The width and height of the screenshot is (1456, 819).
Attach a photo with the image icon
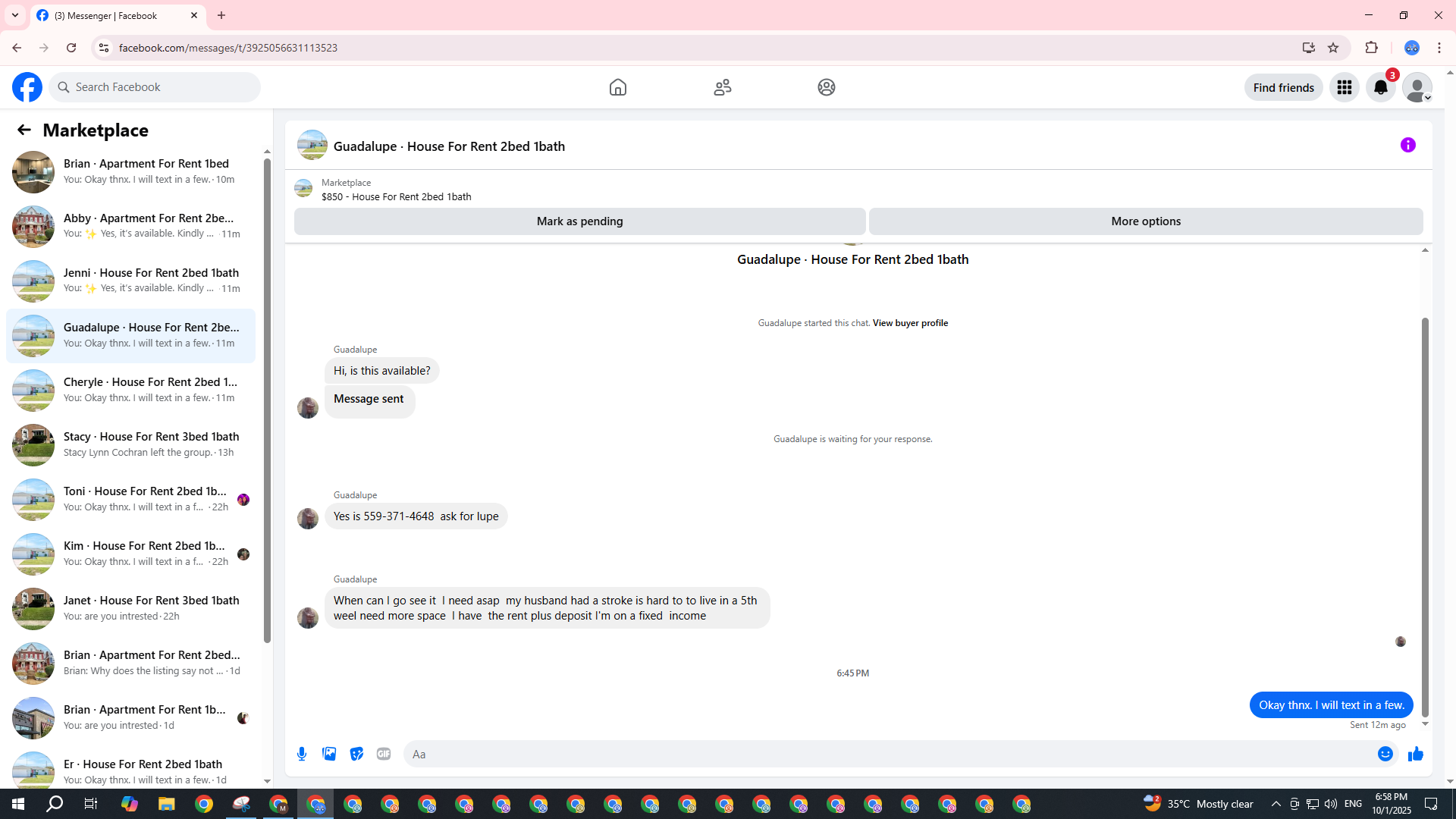click(x=329, y=754)
